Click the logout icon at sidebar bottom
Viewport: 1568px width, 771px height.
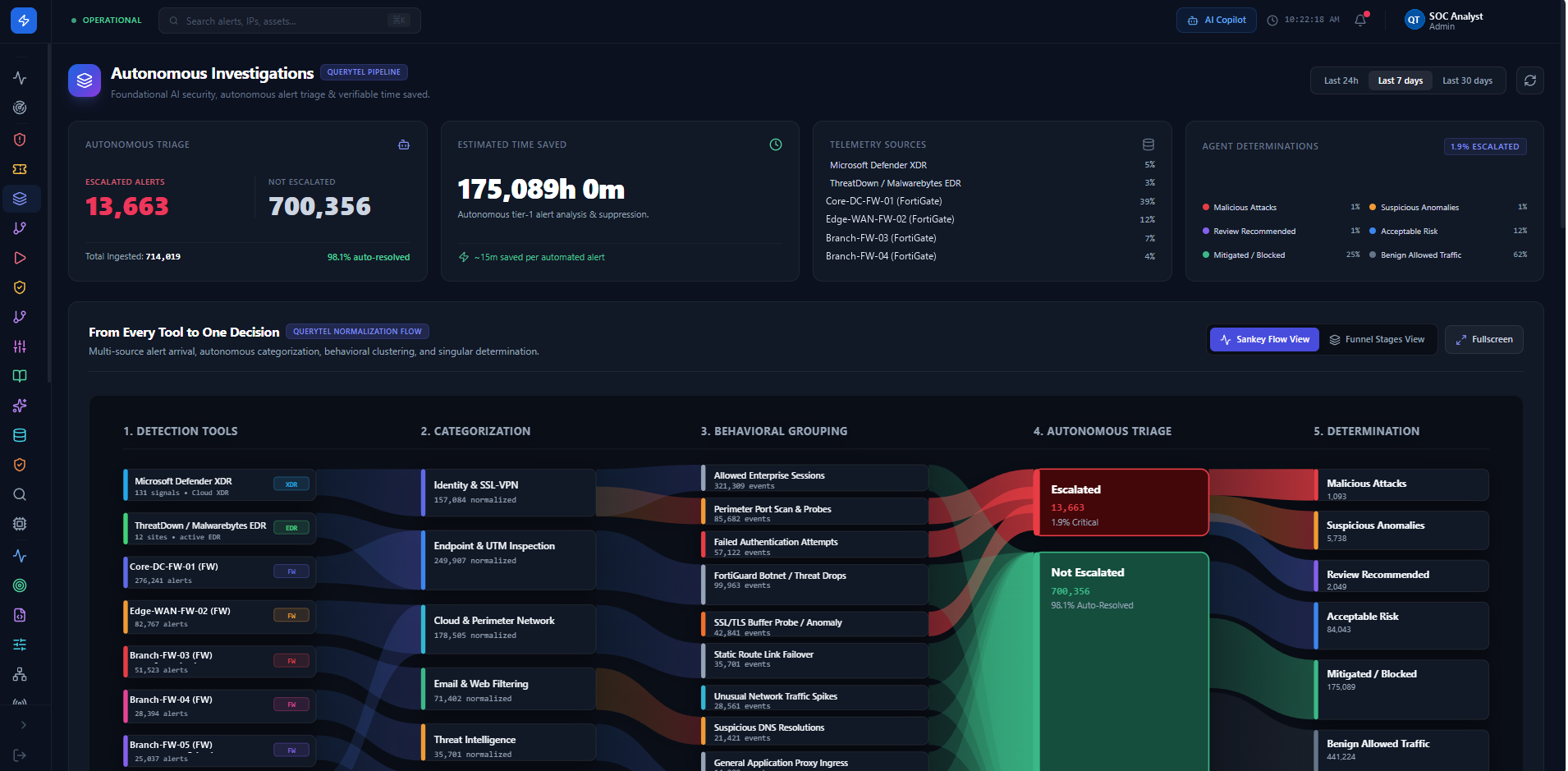pyautogui.click(x=20, y=755)
